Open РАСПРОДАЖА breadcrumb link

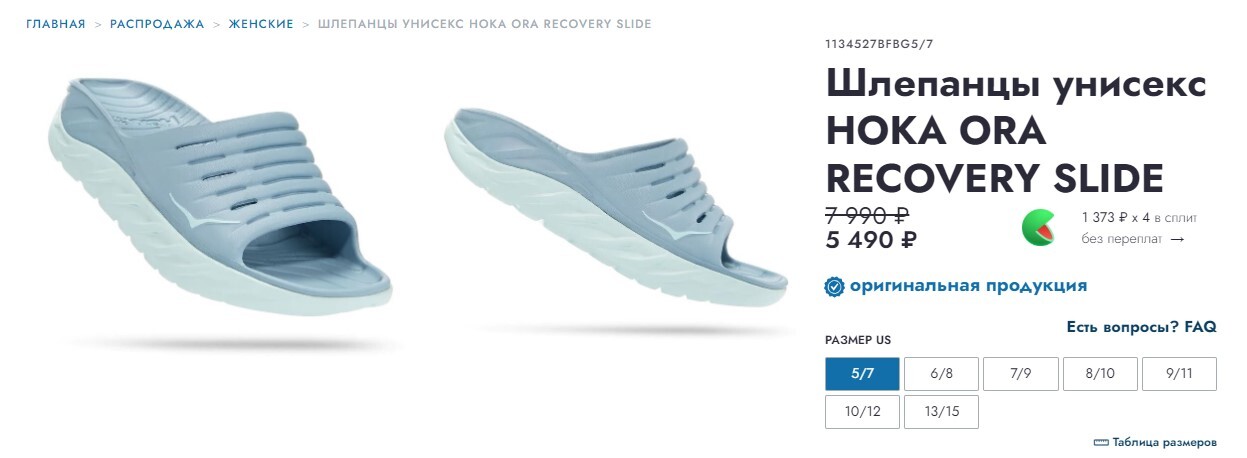coord(157,24)
